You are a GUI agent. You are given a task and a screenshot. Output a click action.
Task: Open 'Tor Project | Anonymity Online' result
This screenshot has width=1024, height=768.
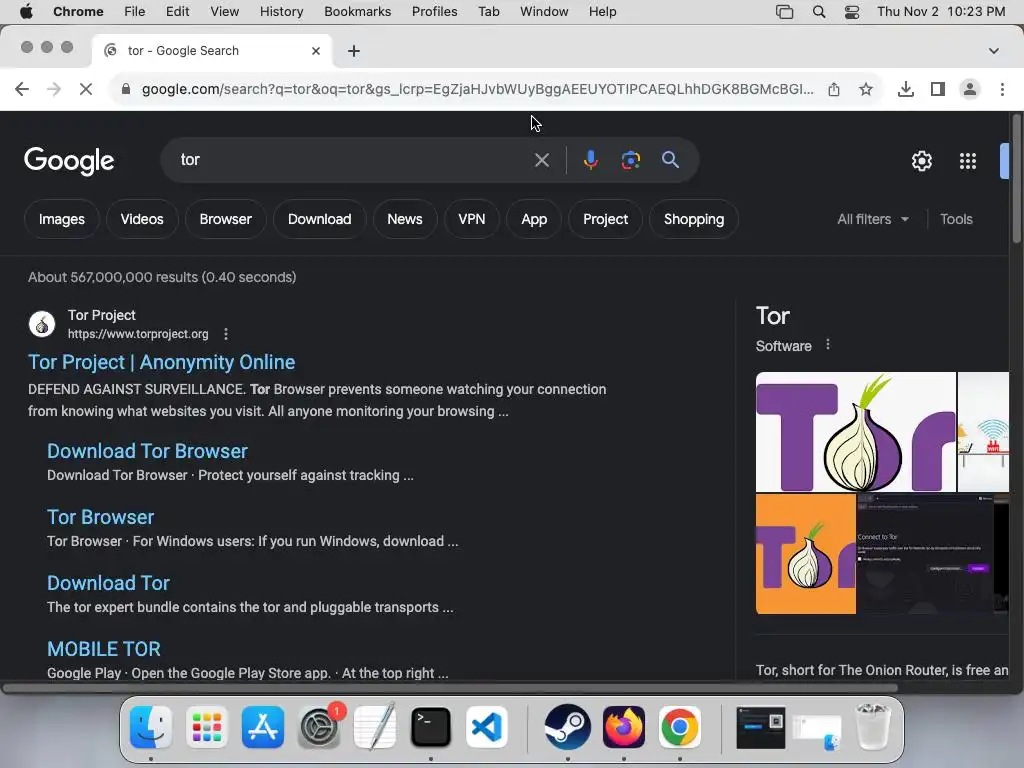pos(161,362)
